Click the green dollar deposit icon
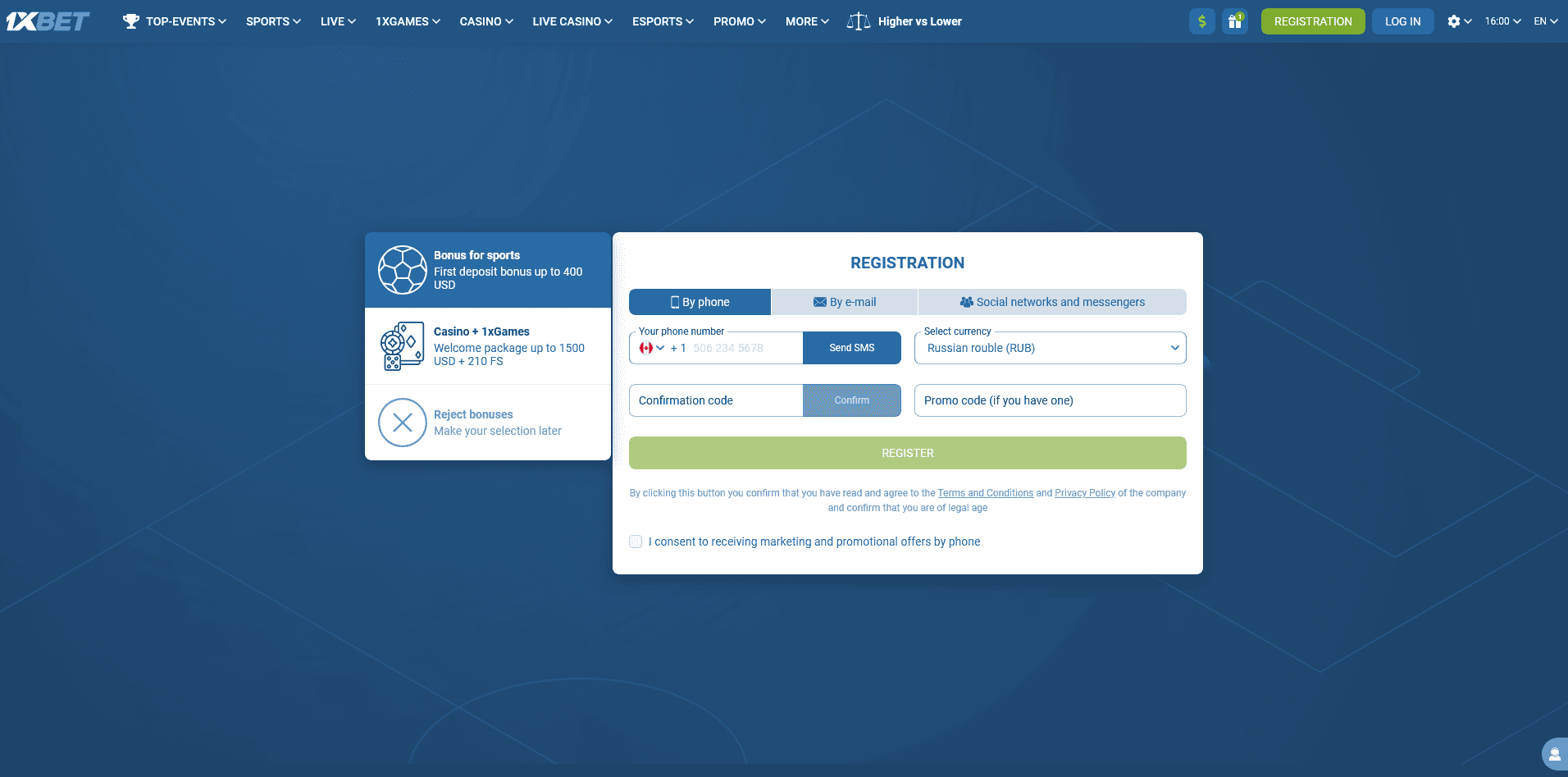This screenshot has width=1568, height=777. (x=1201, y=21)
